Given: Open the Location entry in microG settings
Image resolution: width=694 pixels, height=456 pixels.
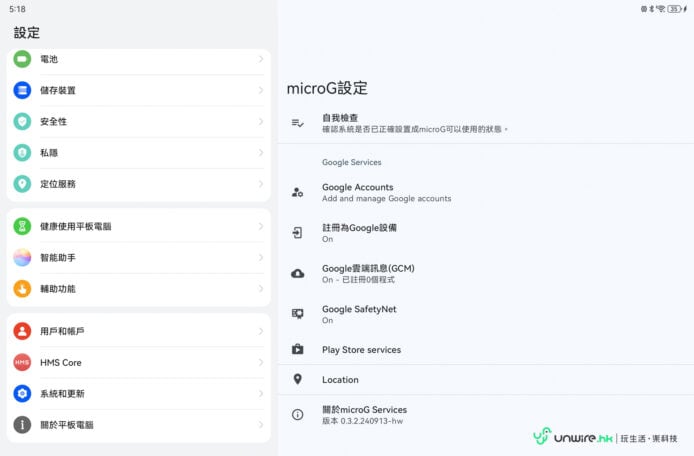Looking at the screenshot, I should [340, 380].
